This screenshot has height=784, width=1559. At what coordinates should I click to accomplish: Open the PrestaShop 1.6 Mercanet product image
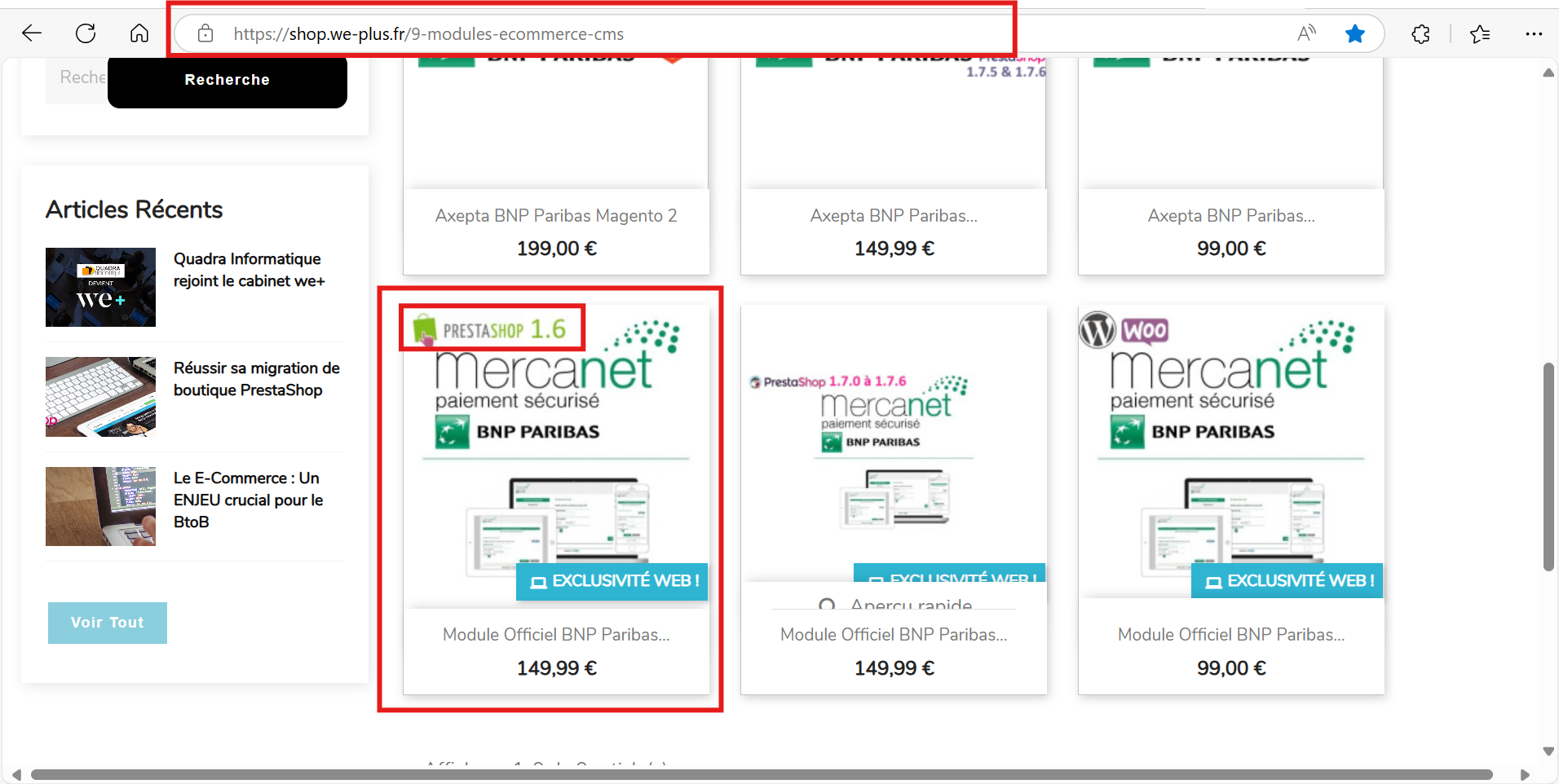click(556, 456)
